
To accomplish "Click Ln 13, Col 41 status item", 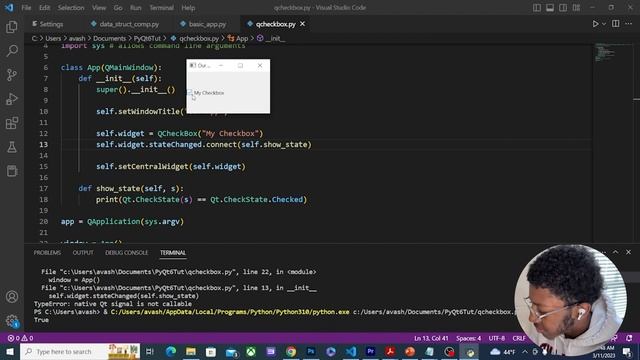I will tap(431, 338).
